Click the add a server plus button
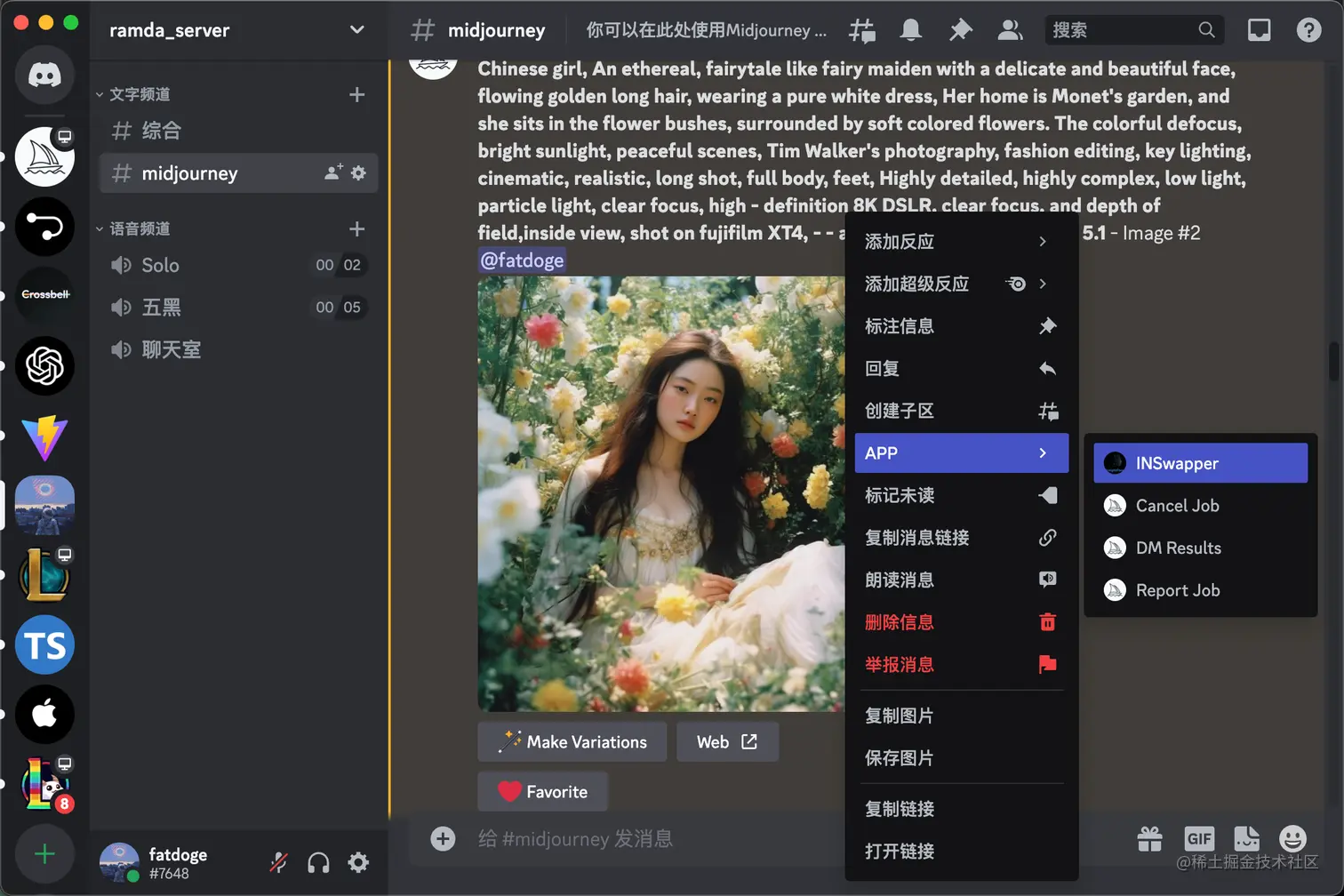This screenshot has width=1344, height=896. click(x=44, y=854)
